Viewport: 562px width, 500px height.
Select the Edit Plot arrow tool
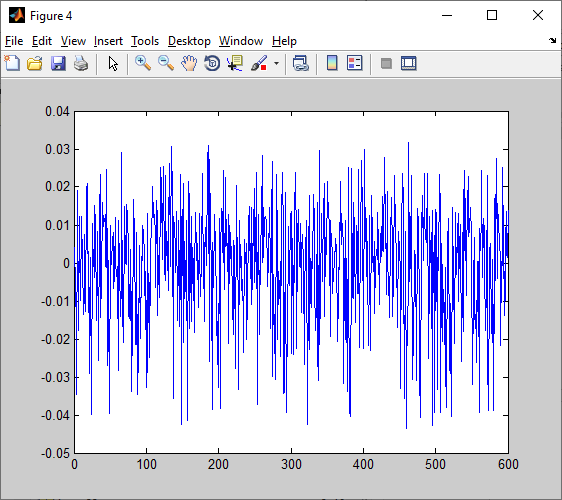point(113,63)
